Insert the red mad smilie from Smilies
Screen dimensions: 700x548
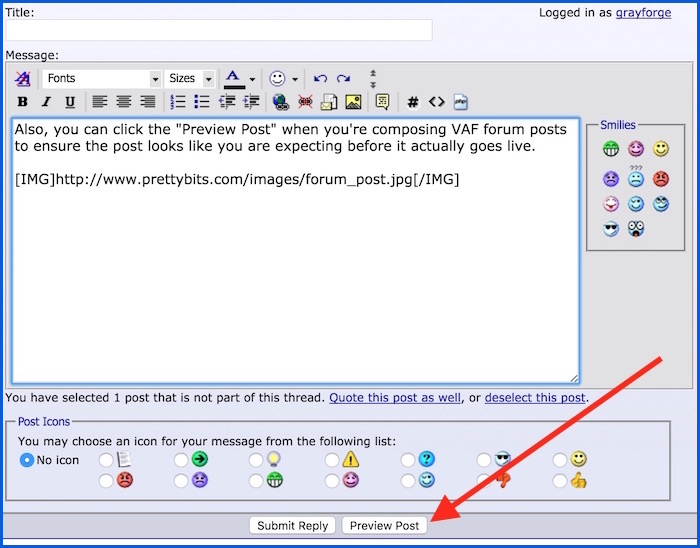(661, 179)
